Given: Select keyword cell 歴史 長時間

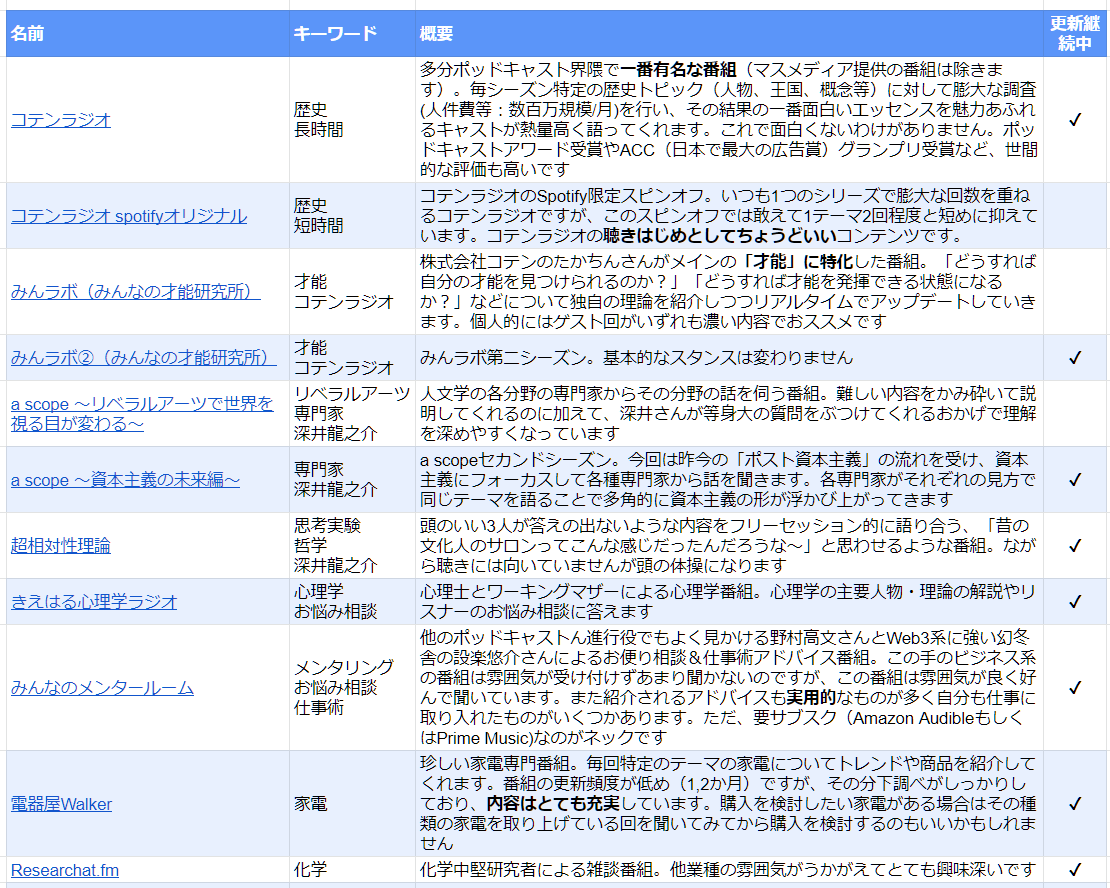Looking at the screenshot, I should 352,120.
